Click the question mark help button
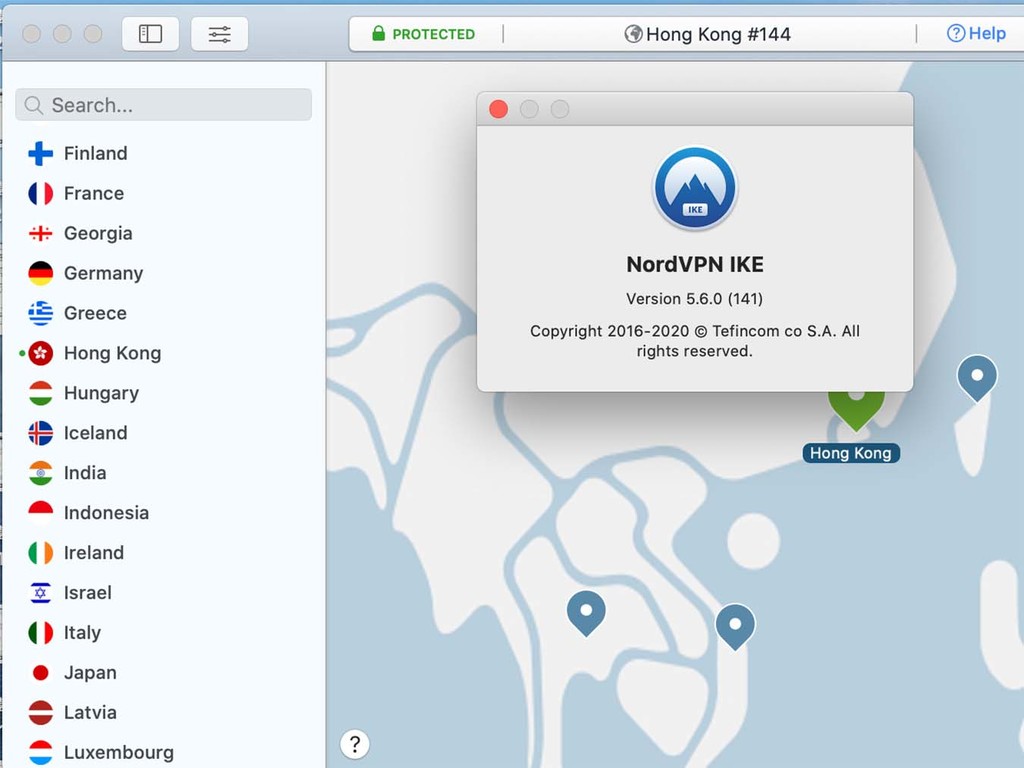1024x768 pixels. point(355,744)
